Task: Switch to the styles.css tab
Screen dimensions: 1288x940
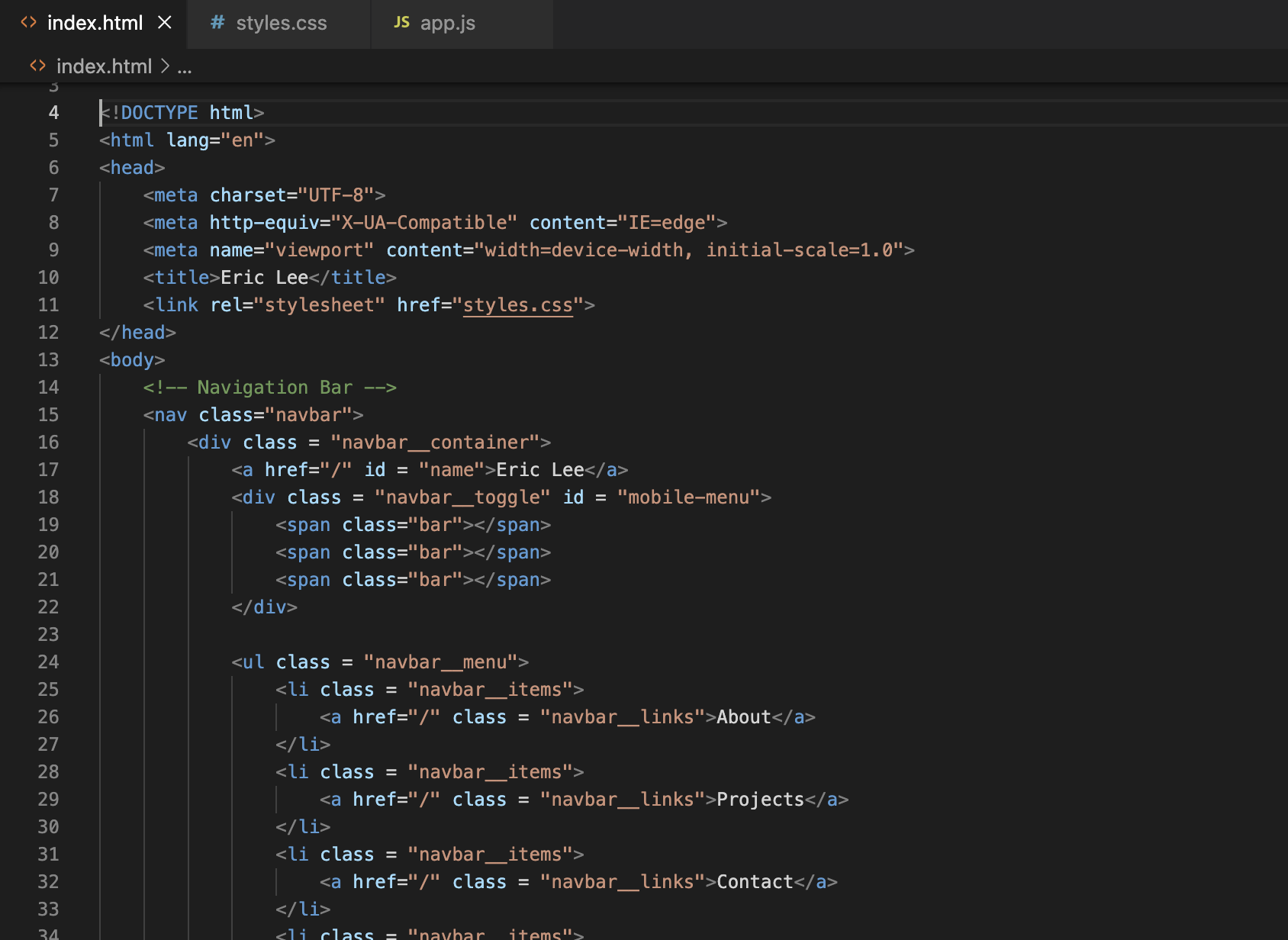Action: click(281, 23)
